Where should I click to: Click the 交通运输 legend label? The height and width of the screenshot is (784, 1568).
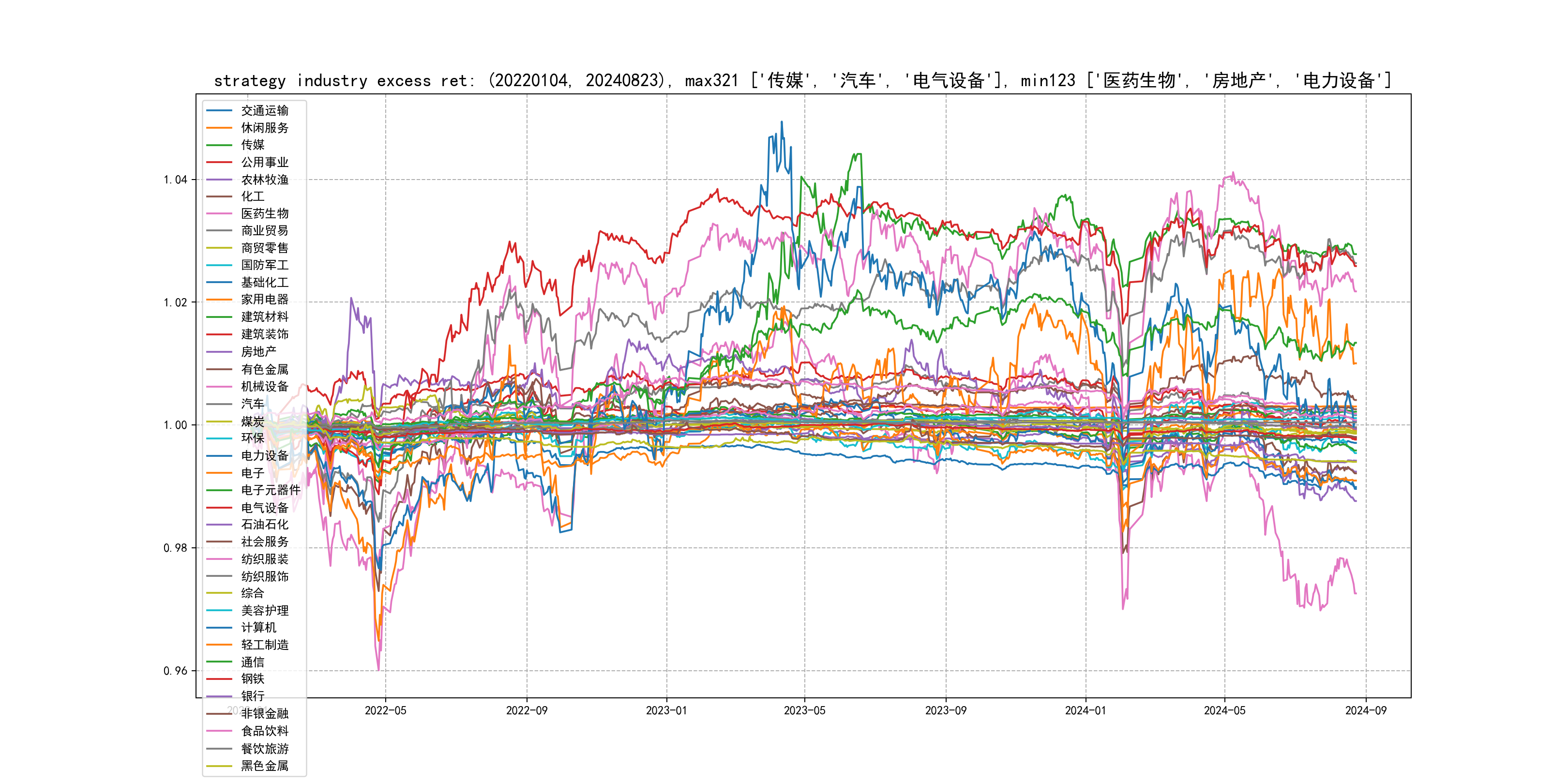pos(264,111)
